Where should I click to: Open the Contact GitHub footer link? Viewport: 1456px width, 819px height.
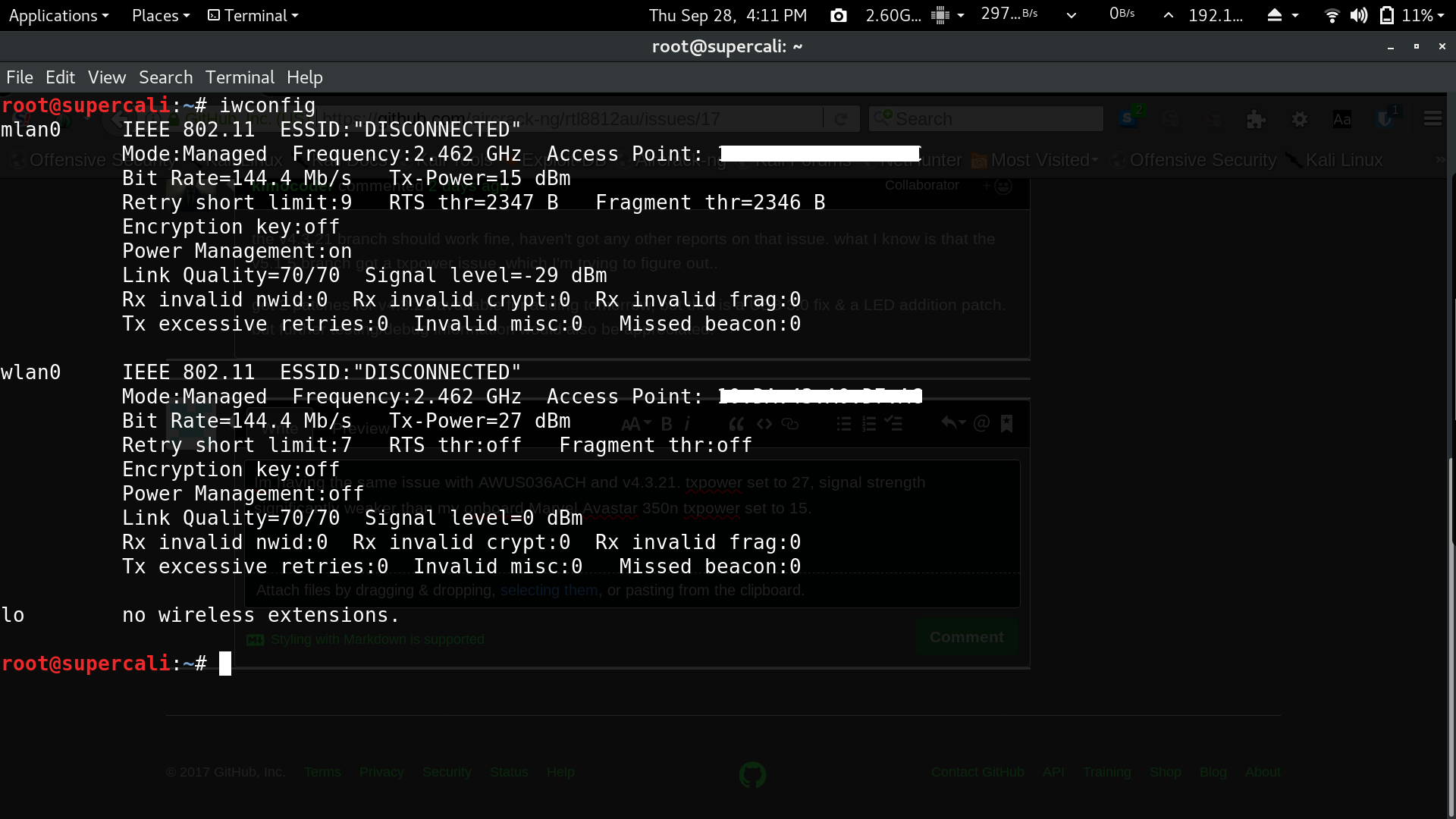coord(977,772)
